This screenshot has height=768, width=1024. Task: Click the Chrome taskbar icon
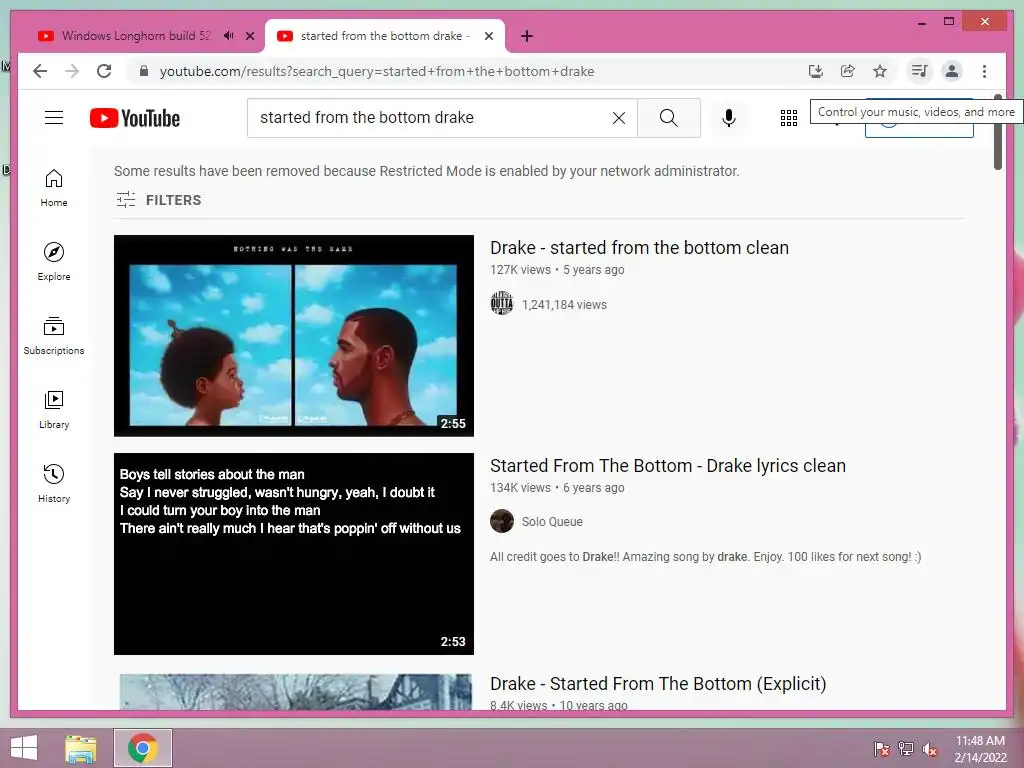point(143,748)
